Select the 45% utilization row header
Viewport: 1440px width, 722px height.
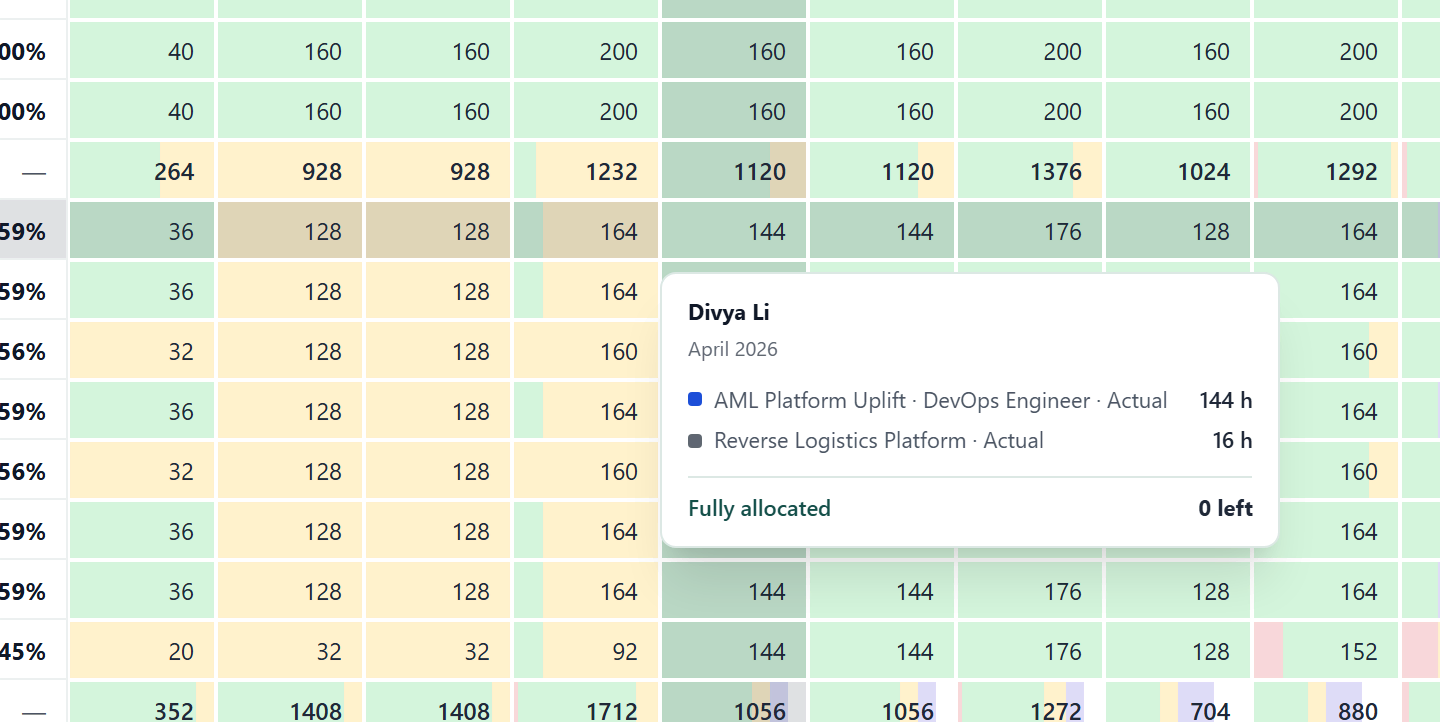(33, 651)
